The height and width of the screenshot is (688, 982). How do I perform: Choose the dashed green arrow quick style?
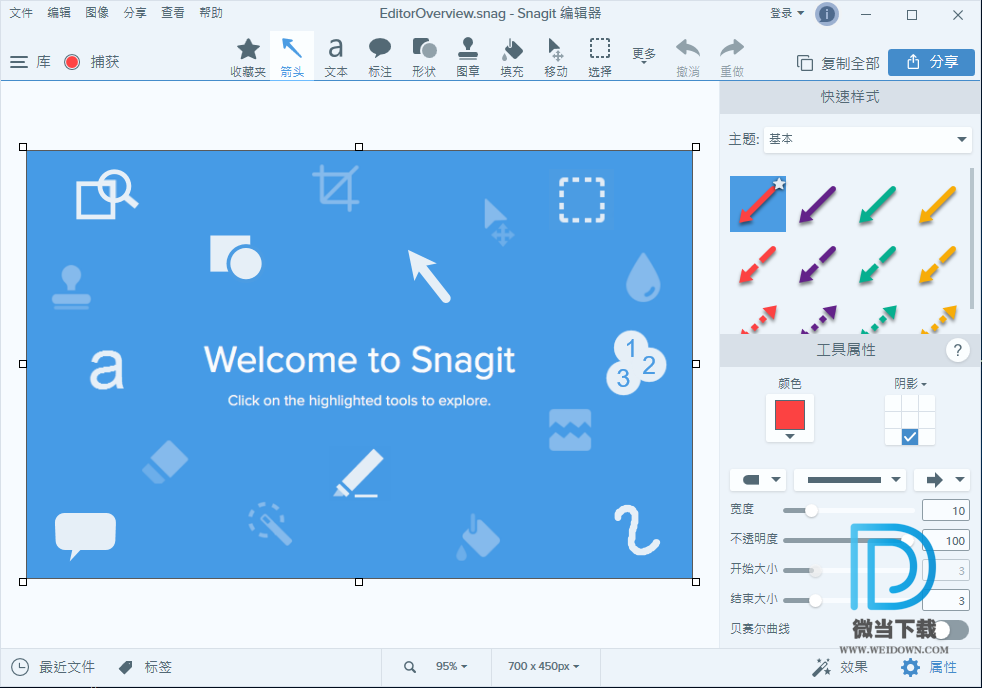click(x=878, y=264)
